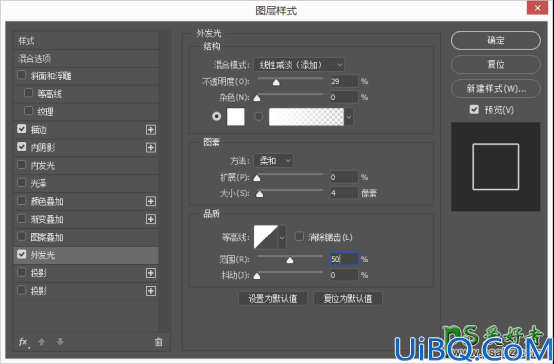Select the 图案叠加 row label

click(47, 237)
